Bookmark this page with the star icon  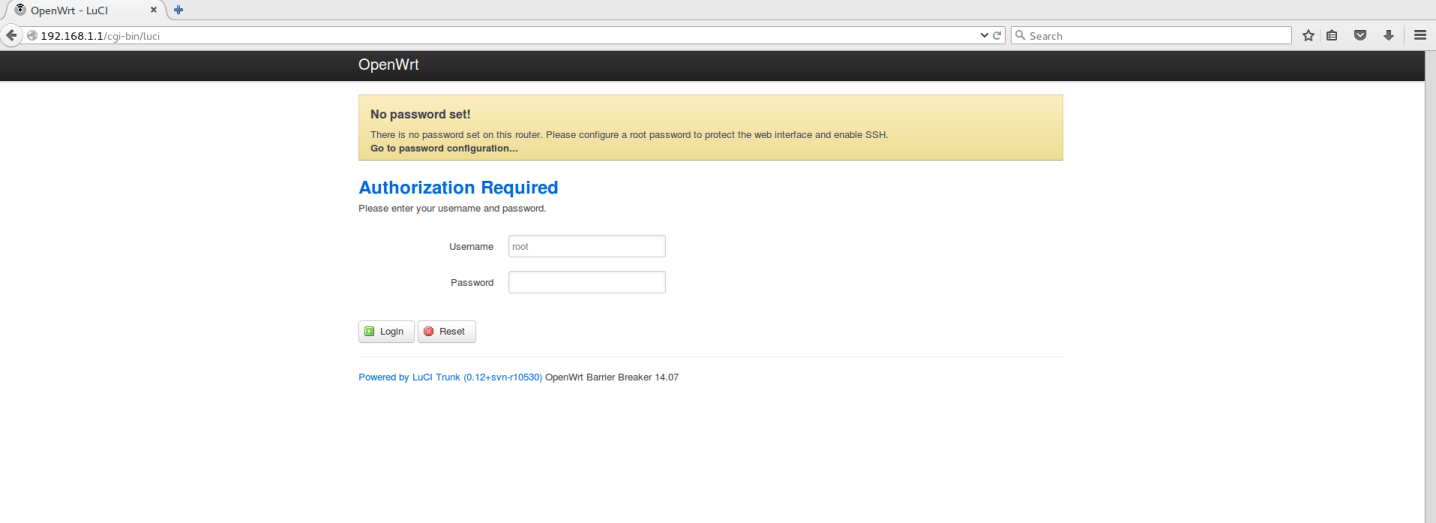1308,35
